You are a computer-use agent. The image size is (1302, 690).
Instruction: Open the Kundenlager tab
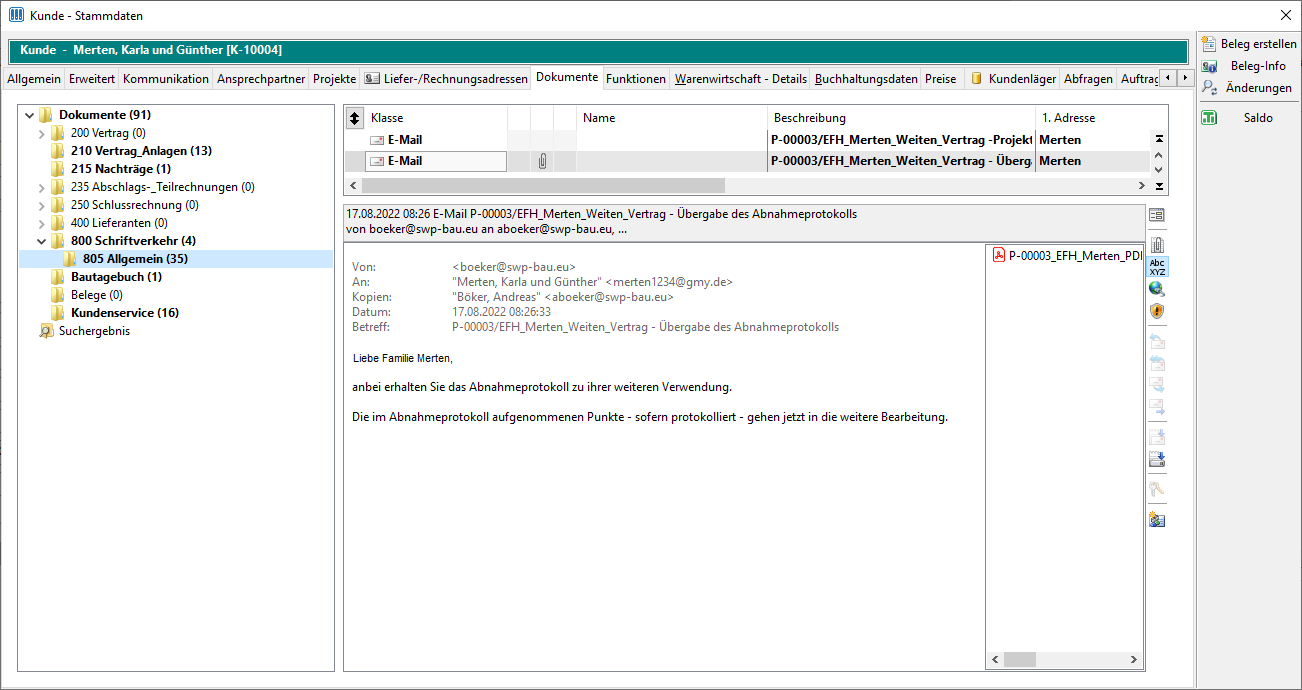click(1013, 79)
